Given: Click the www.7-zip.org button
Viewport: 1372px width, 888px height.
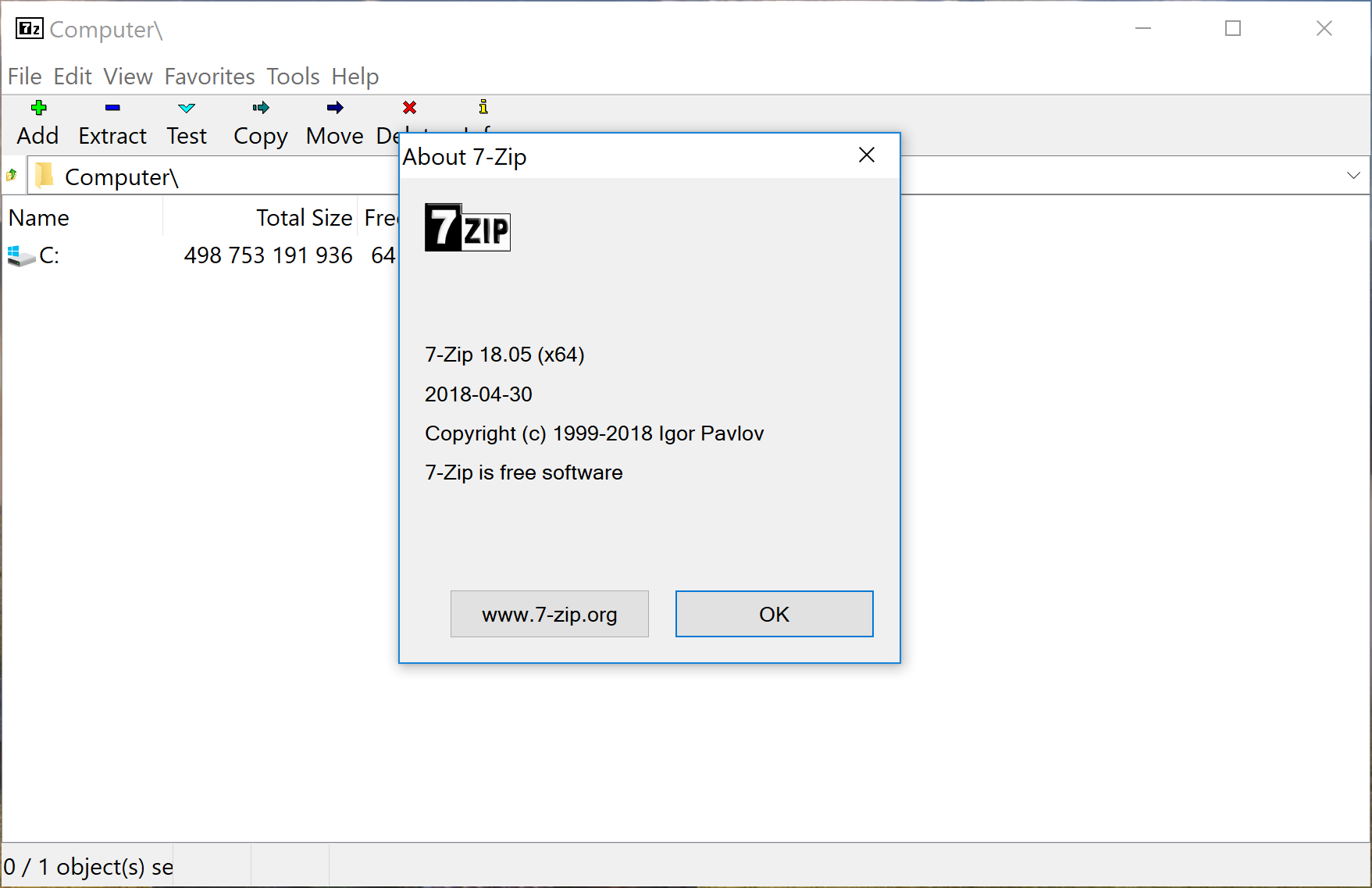Looking at the screenshot, I should (x=550, y=614).
